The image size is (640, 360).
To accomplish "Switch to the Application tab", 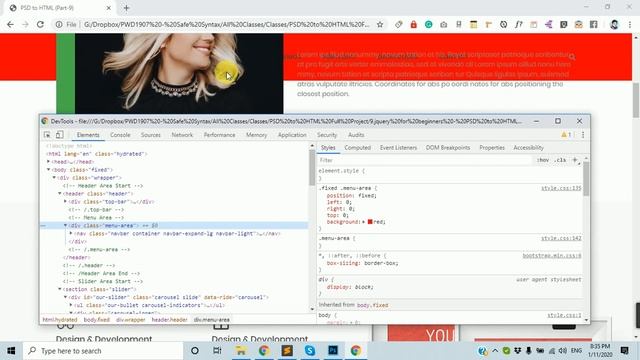I will click(292, 135).
